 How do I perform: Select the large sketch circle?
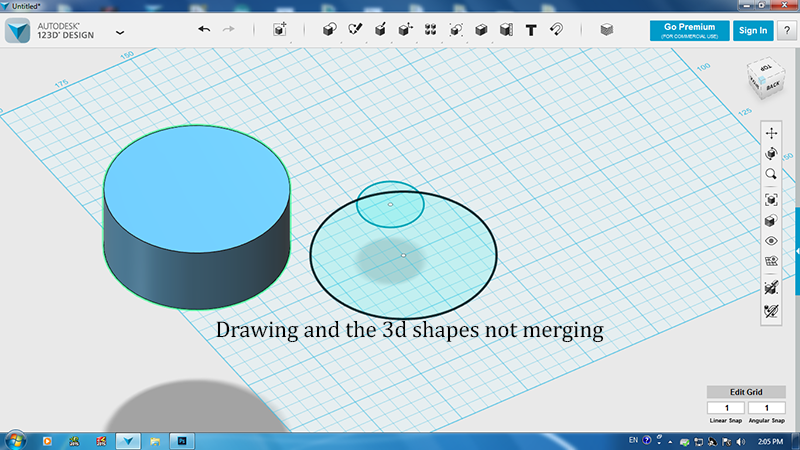tap(403, 255)
